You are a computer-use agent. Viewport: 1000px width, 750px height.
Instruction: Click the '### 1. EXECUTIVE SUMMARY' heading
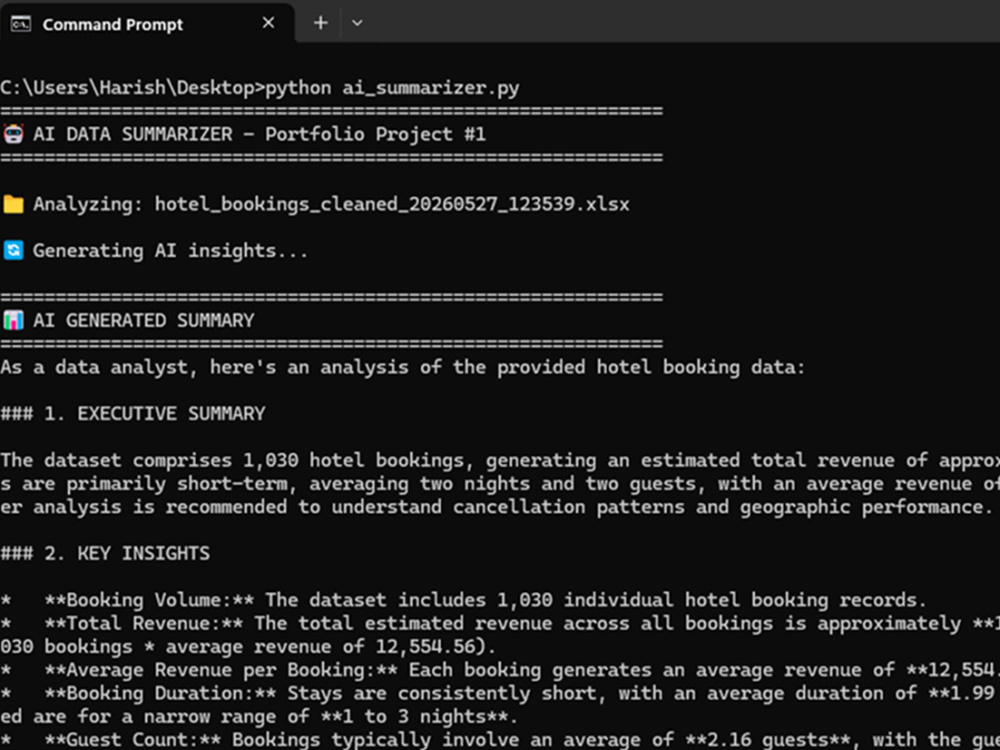tap(133, 413)
